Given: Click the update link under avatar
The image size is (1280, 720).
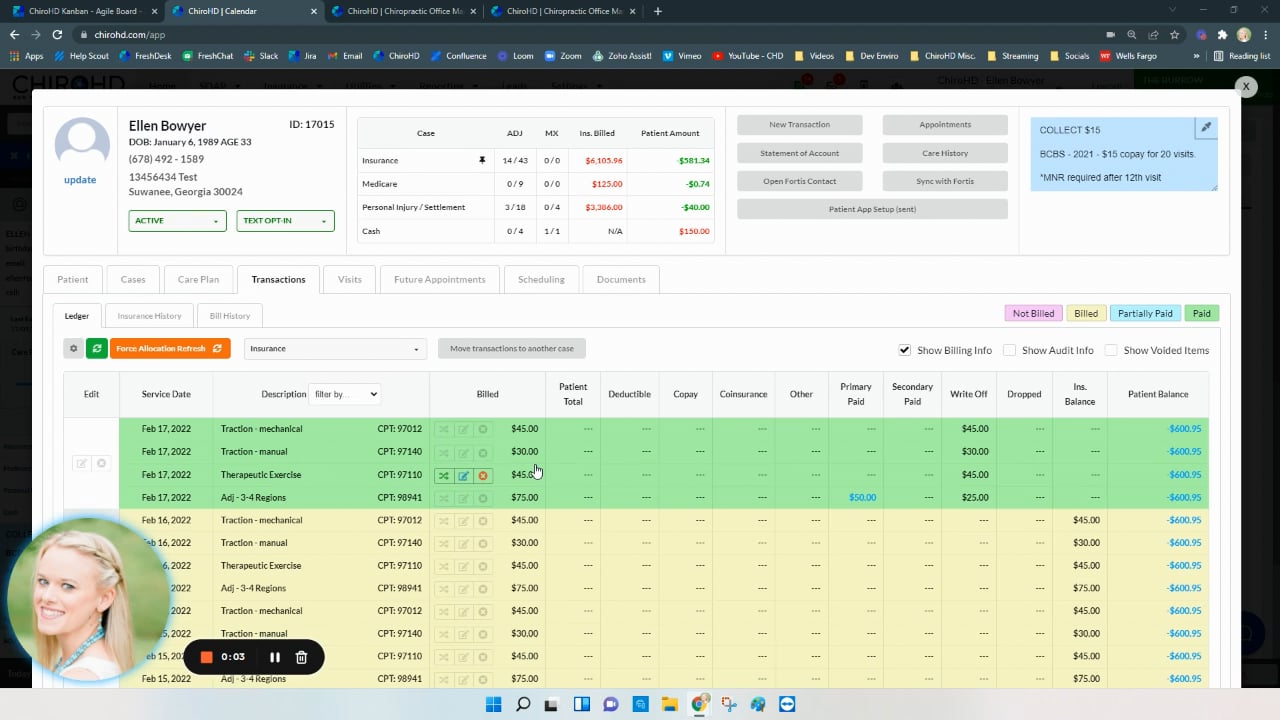Looking at the screenshot, I should 80,180.
